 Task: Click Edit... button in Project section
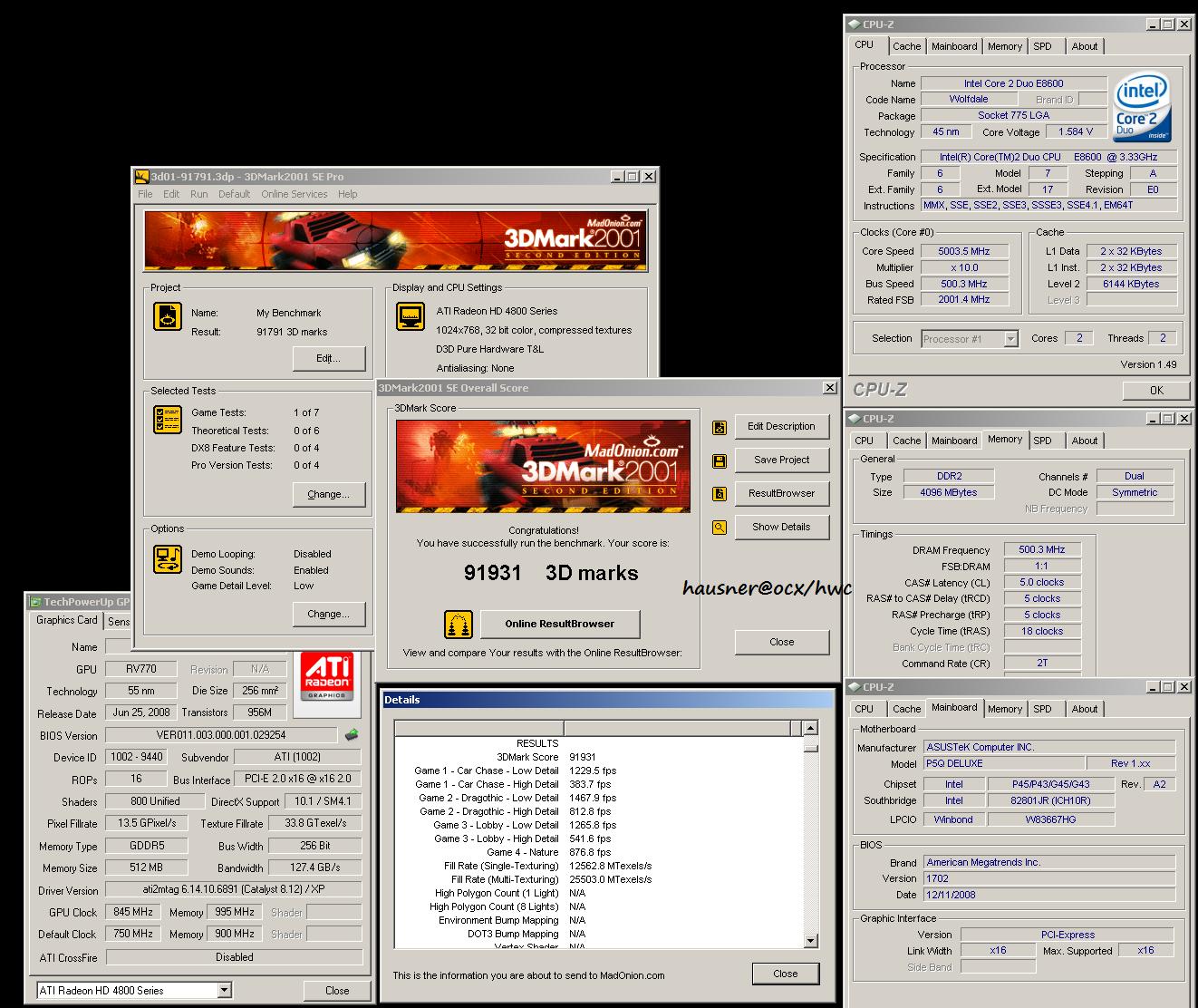click(329, 359)
